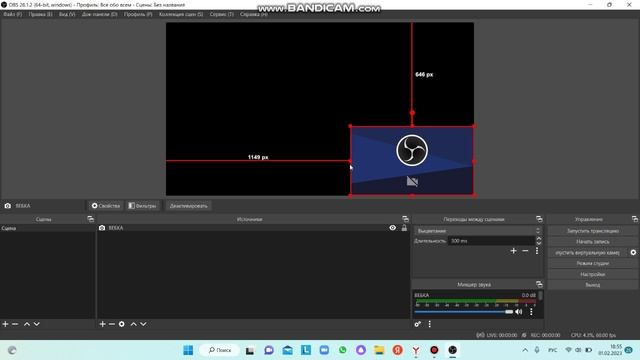Click Начать запись button
The height and width of the screenshot is (360, 640).
click(x=593, y=242)
